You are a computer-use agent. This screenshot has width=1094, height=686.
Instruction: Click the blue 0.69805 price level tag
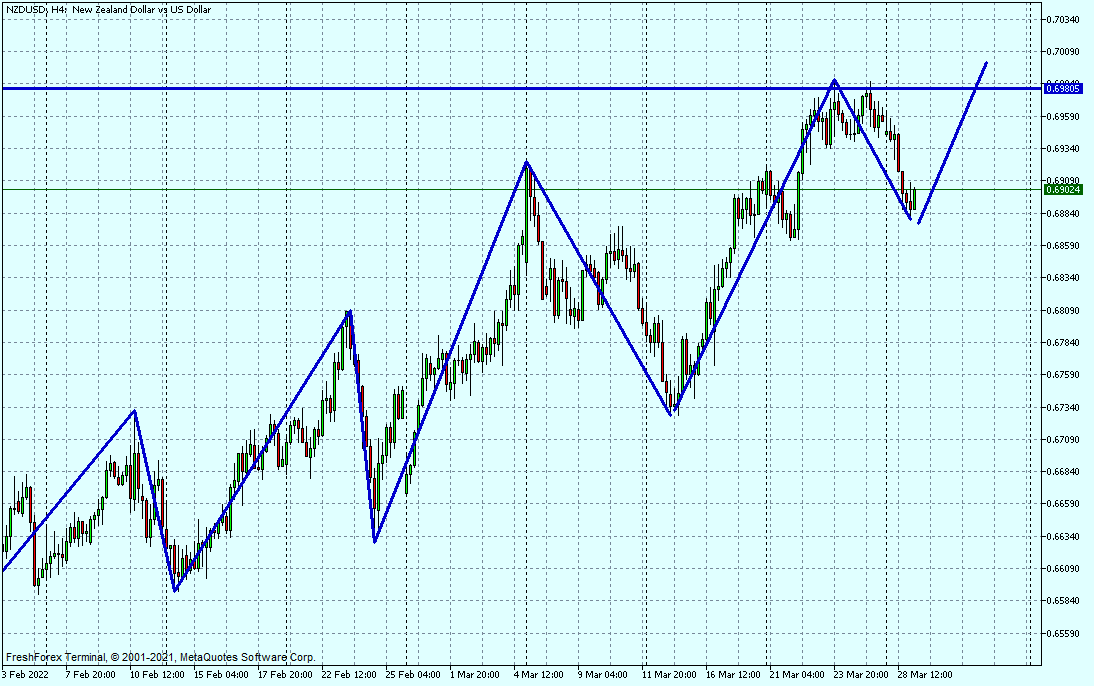pyautogui.click(x=1063, y=89)
